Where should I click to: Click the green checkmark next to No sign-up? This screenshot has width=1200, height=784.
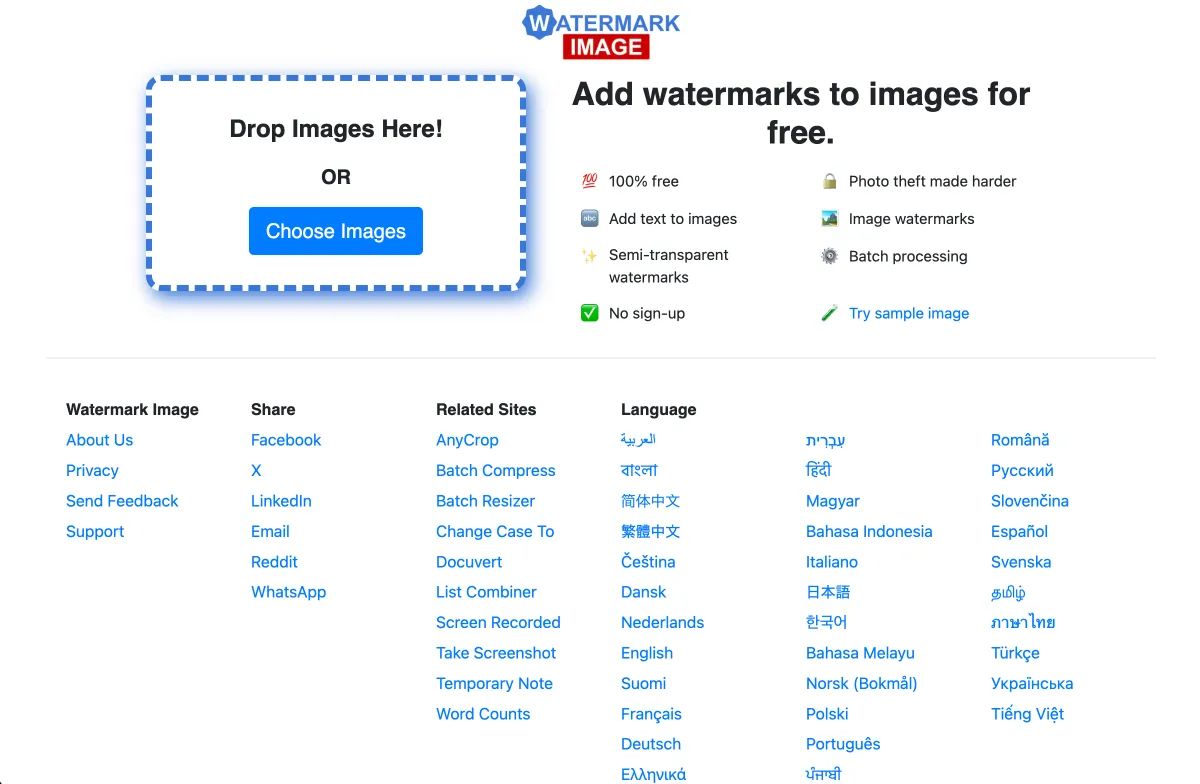589,313
